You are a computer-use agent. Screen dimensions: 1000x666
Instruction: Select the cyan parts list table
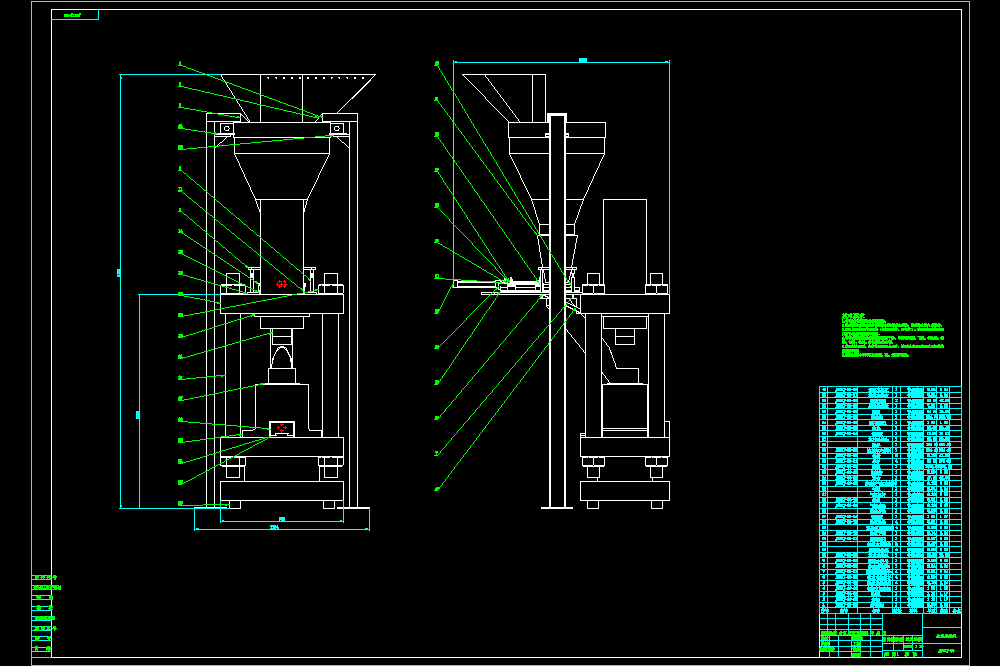tap(890, 498)
